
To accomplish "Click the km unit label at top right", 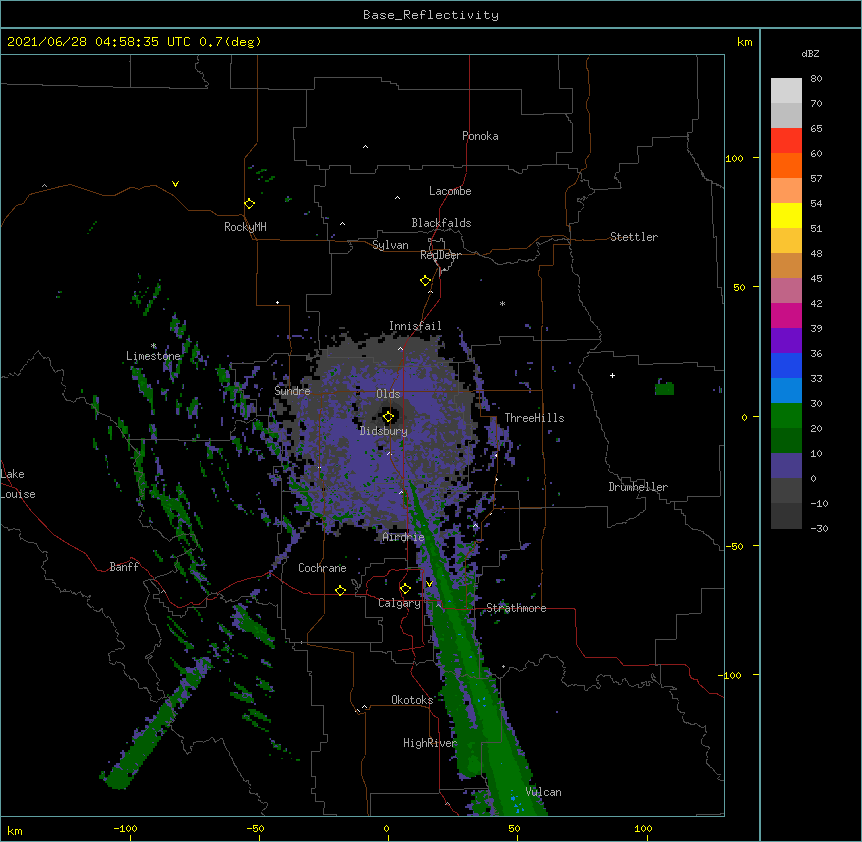I will pos(744,42).
